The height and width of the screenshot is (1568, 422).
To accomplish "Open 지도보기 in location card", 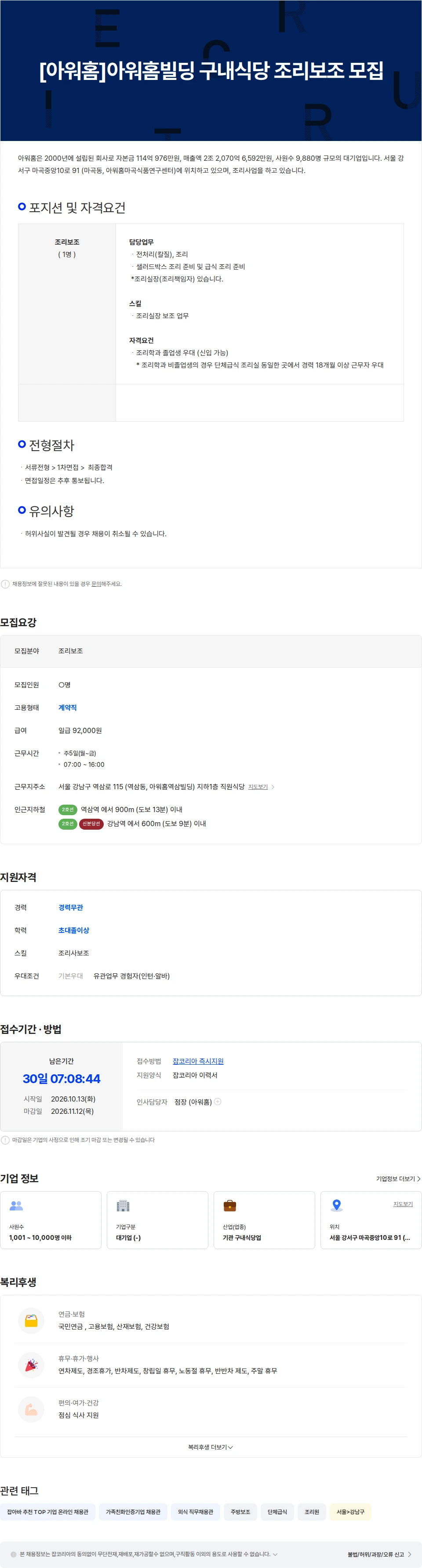I will click(x=403, y=1203).
